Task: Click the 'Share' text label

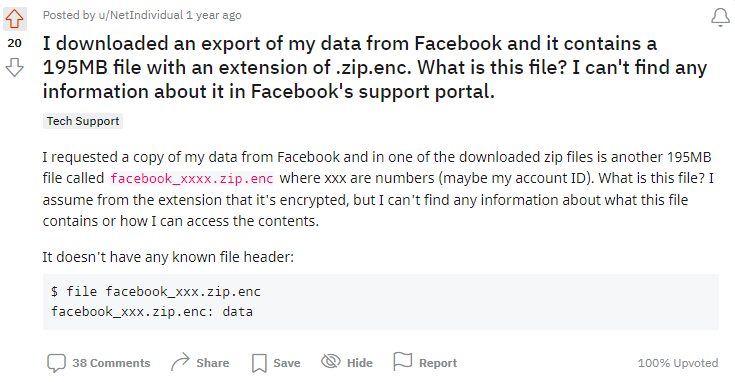Action: (x=213, y=363)
